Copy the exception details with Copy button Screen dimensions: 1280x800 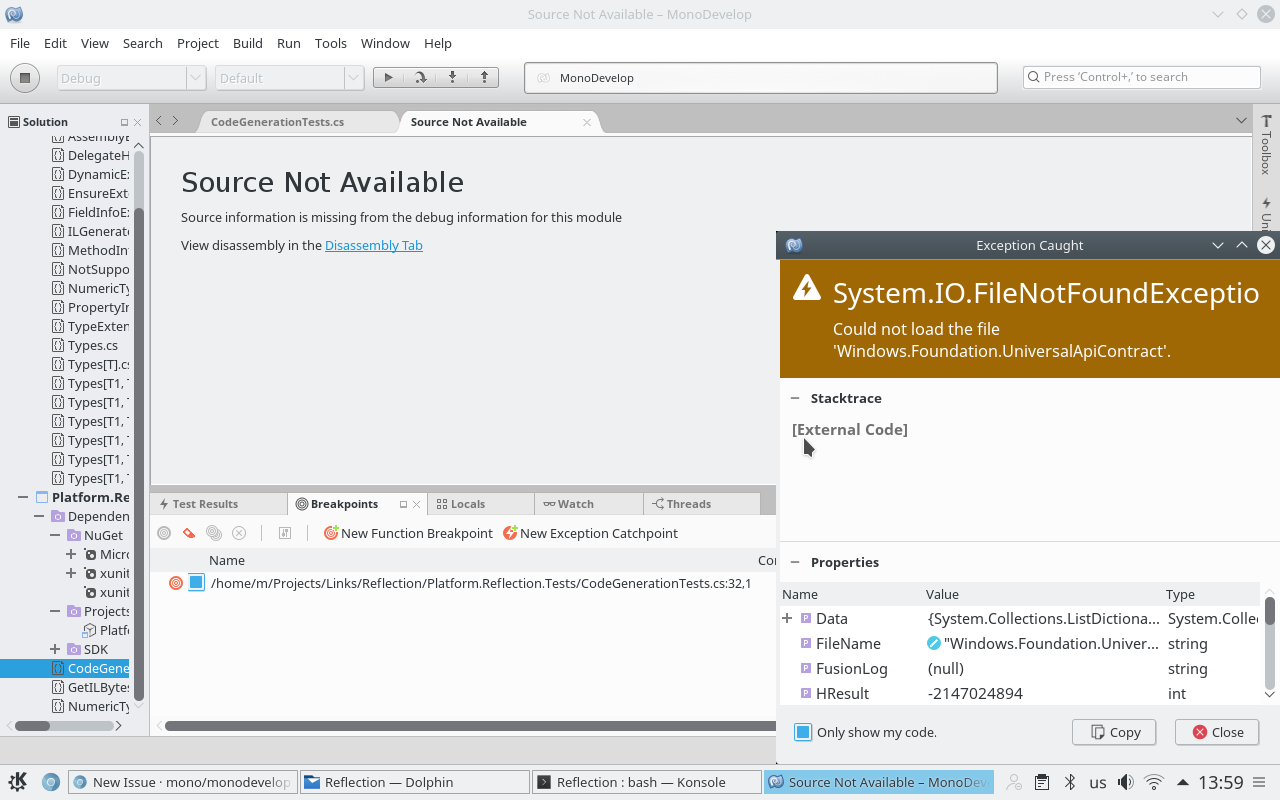(1113, 732)
